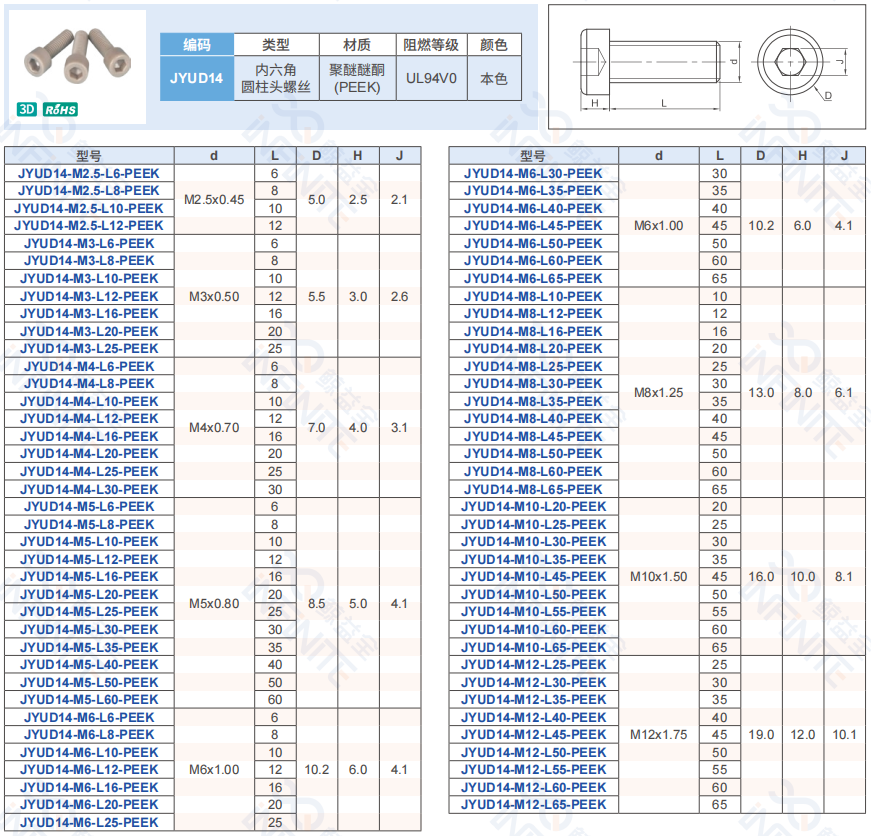Open the JYUD14-M10-L45-PEEK model link
The width and height of the screenshot is (871, 836).
click(533, 577)
